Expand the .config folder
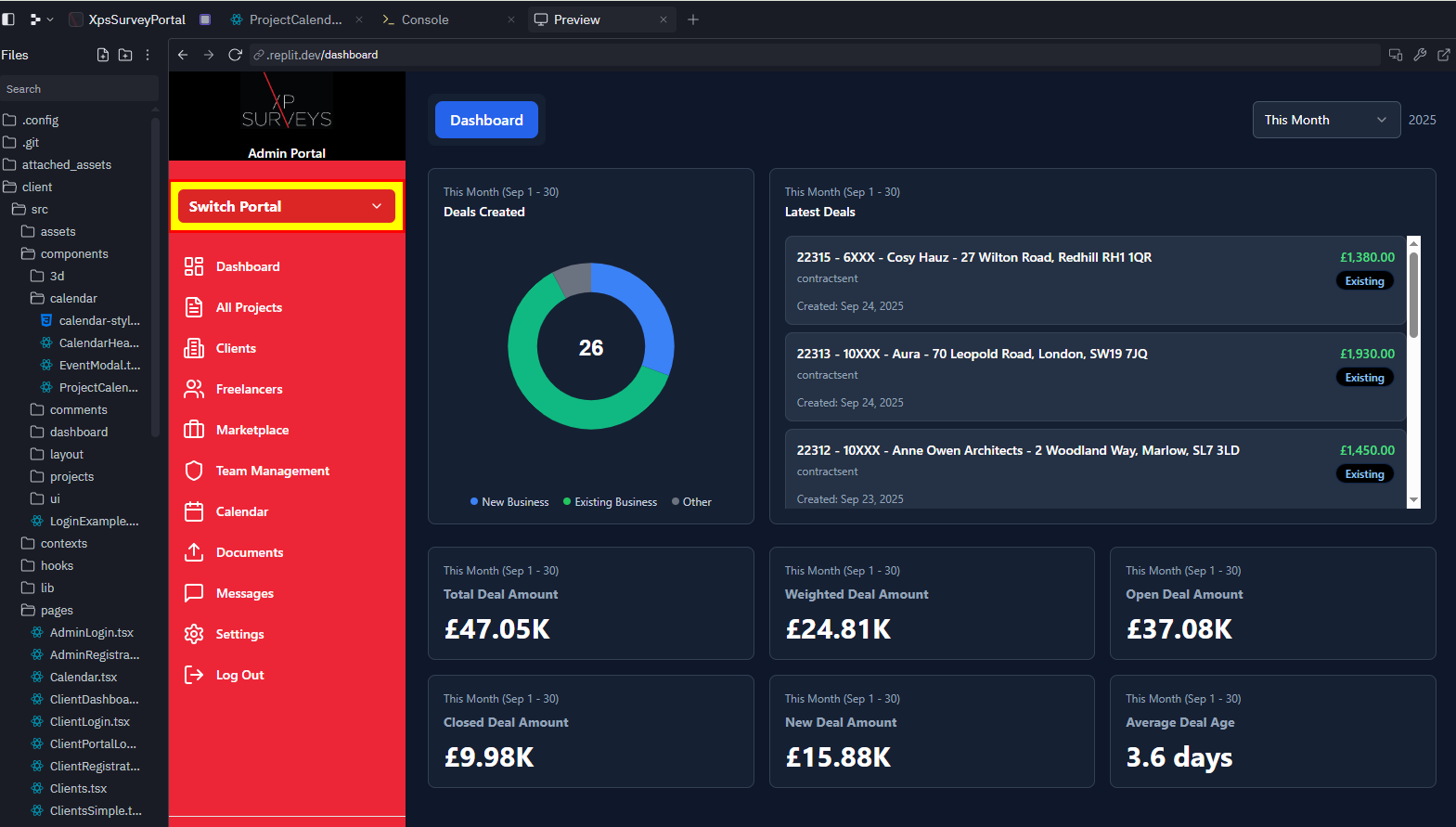The height and width of the screenshot is (827, 1456). click(32, 120)
